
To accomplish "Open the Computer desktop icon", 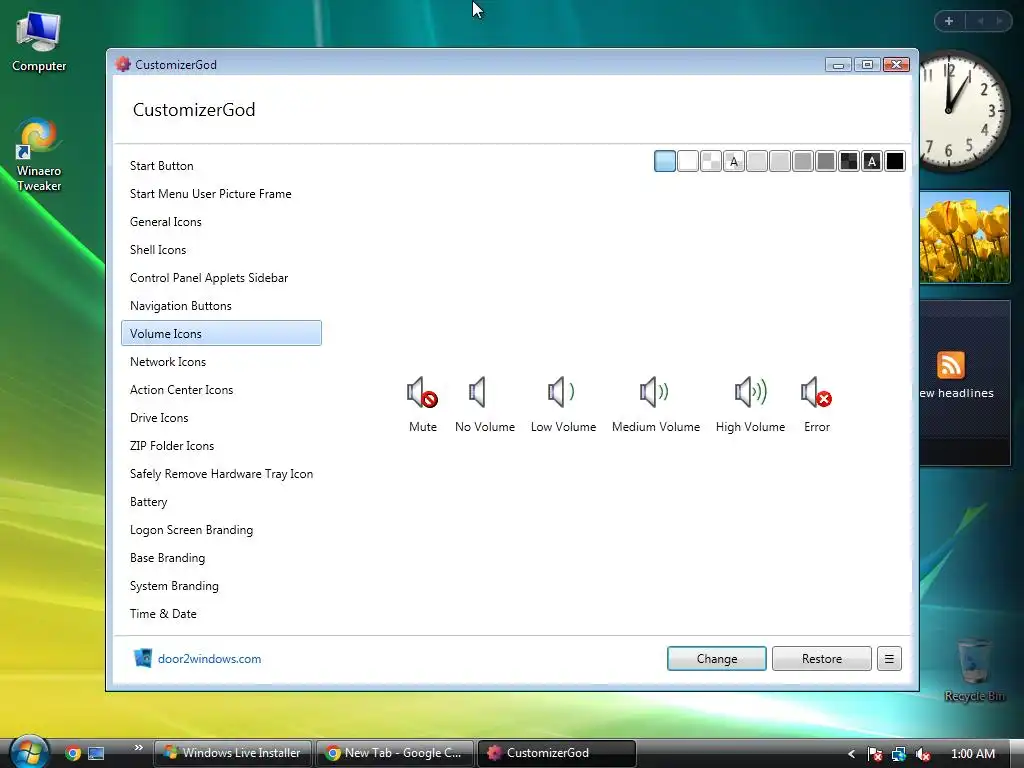I will coord(39,42).
